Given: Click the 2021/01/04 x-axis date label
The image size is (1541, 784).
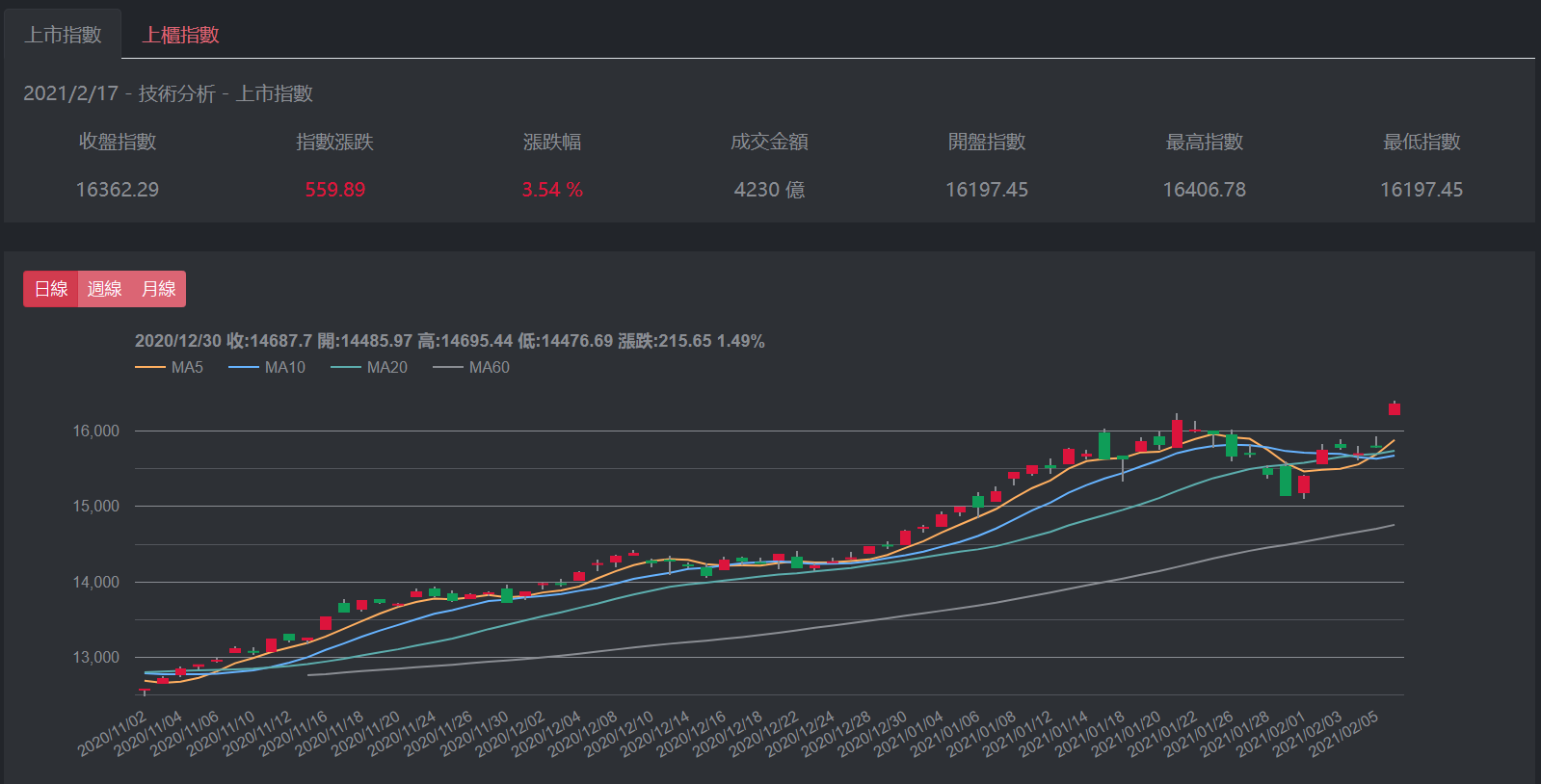Looking at the screenshot, I should point(910,732).
